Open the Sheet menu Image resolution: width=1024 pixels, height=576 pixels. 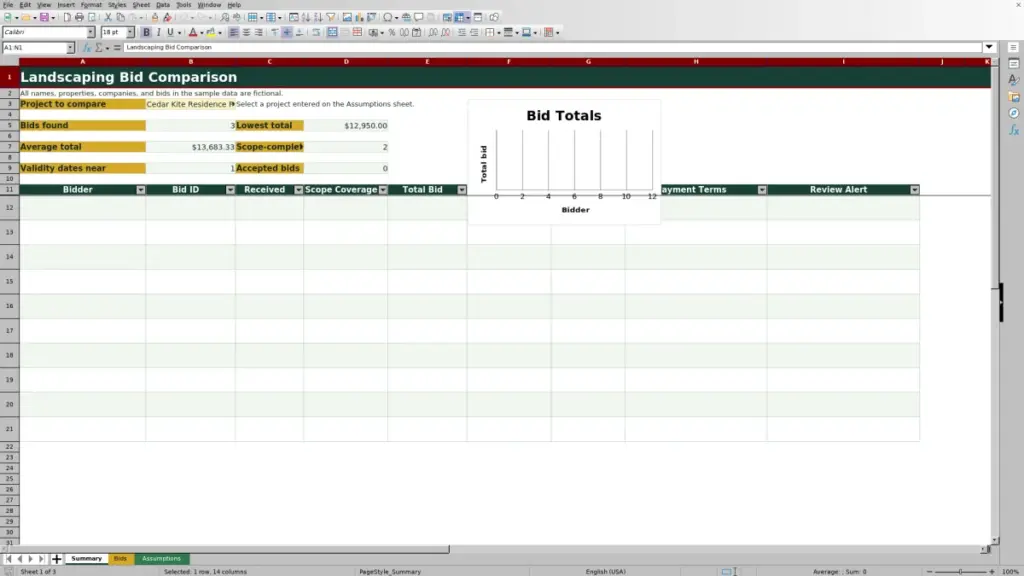(141, 5)
